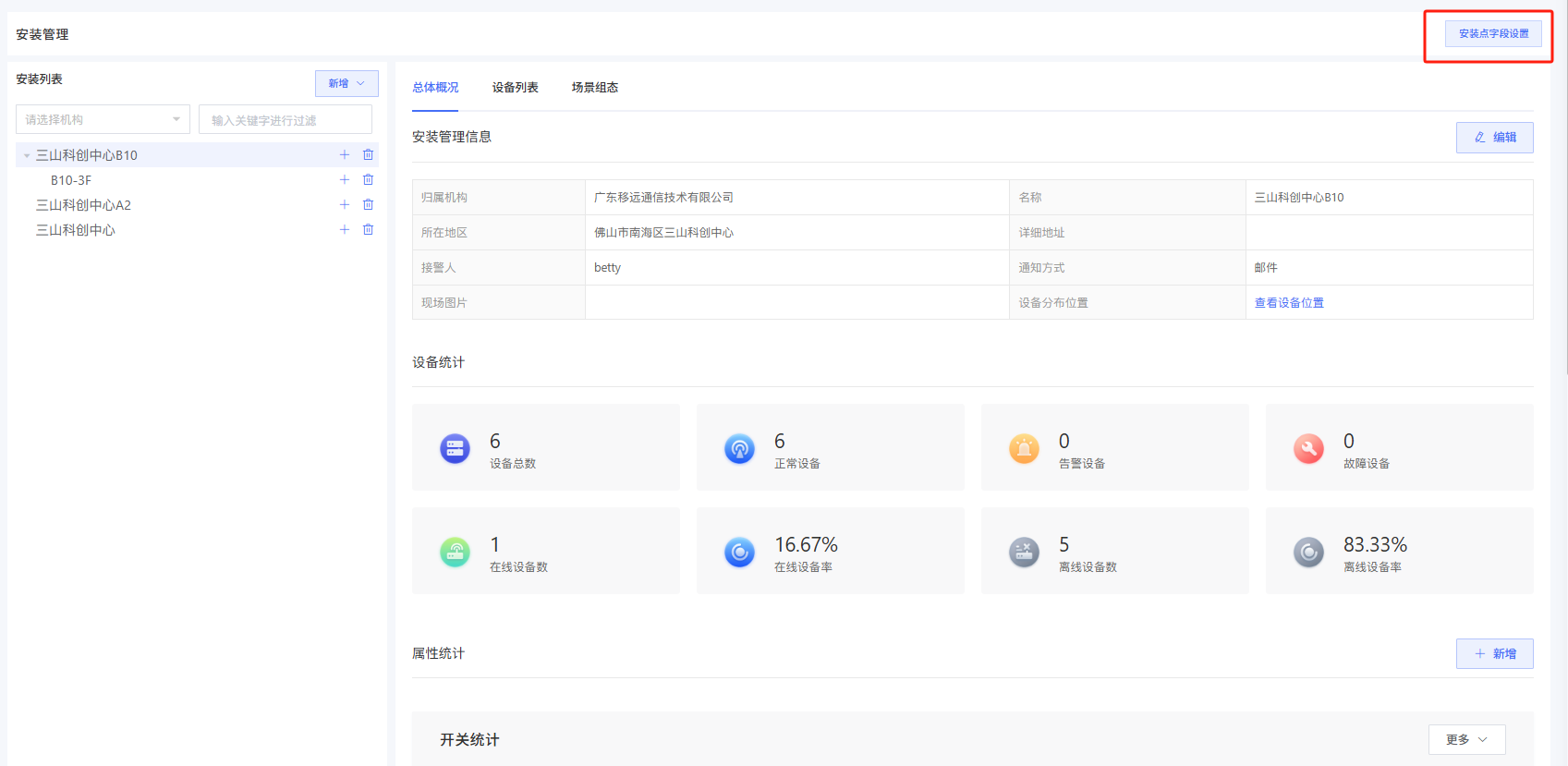The image size is (1568, 766).
Task: Collapse the 三山科创中心B10 tree node
Action: pos(27,156)
